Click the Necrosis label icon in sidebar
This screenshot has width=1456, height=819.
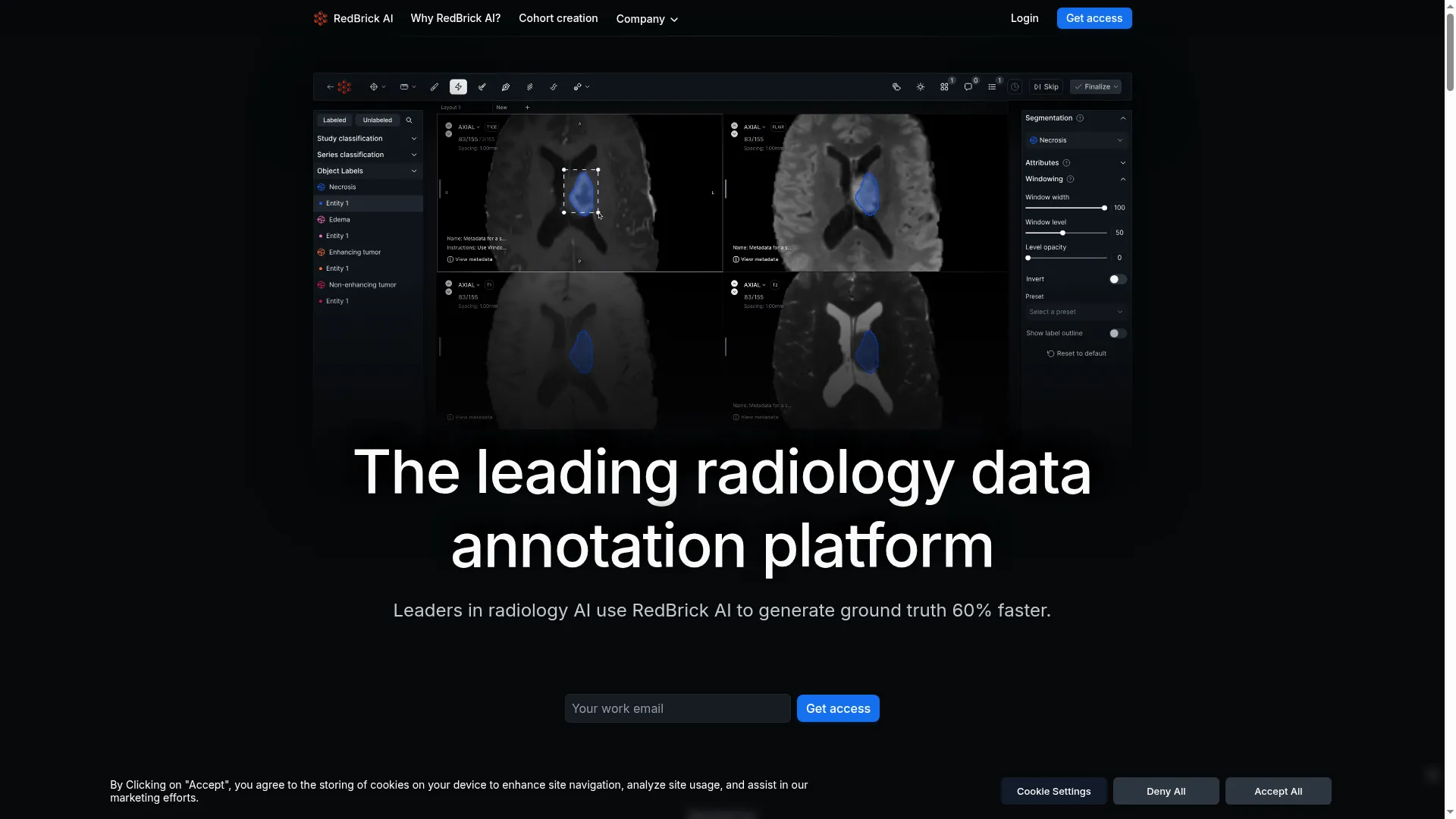click(322, 187)
